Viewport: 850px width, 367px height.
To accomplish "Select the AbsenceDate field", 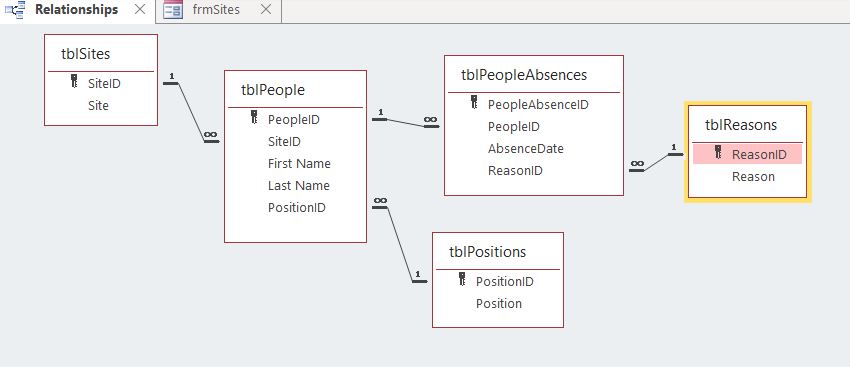I will click(x=526, y=149).
